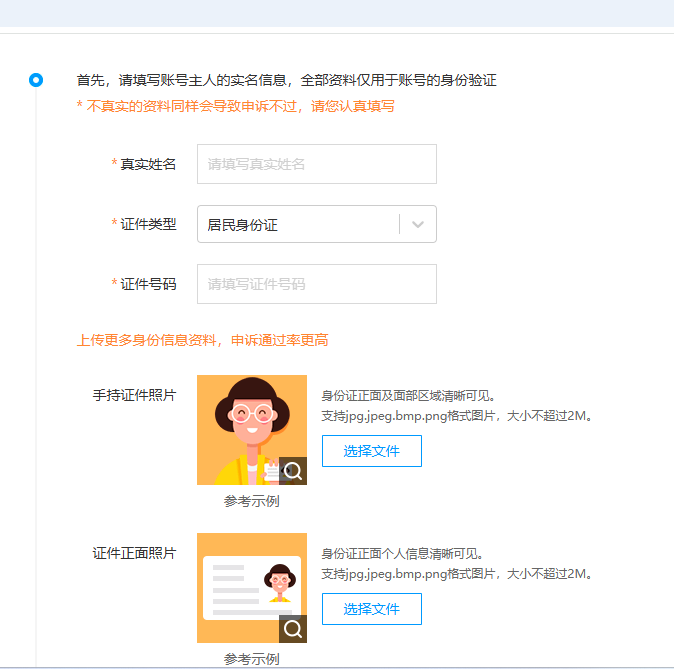This screenshot has height=669, width=674.
Task: Focus the 证件号码 input field
Action: point(317,284)
